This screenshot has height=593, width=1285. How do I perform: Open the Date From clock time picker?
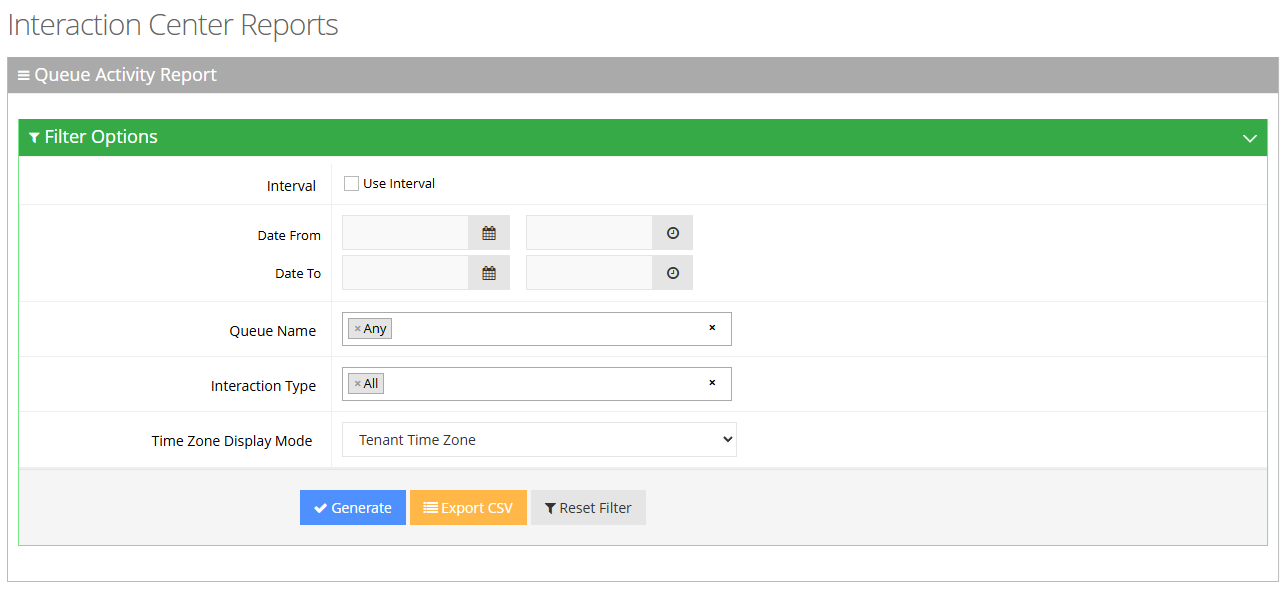[x=673, y=233]
